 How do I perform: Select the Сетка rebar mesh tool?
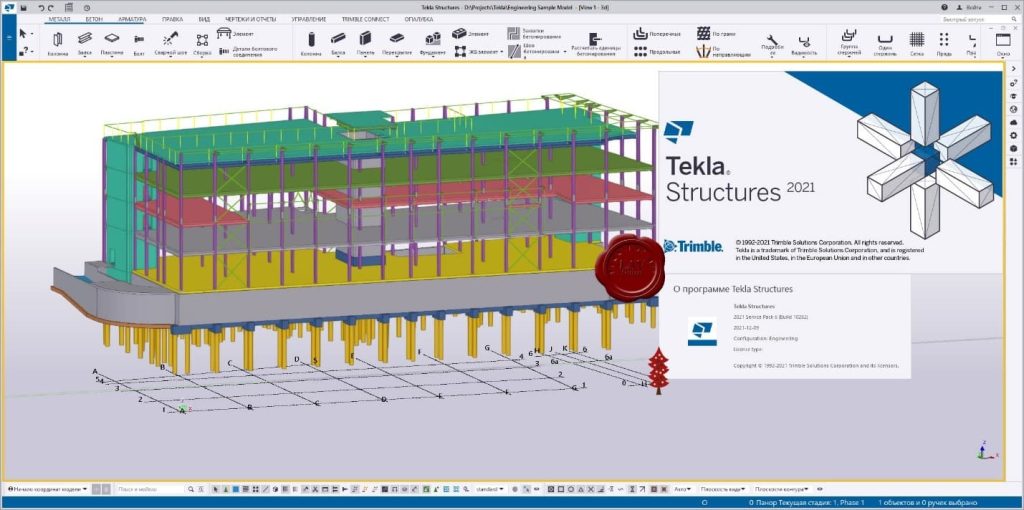point(916,42)
